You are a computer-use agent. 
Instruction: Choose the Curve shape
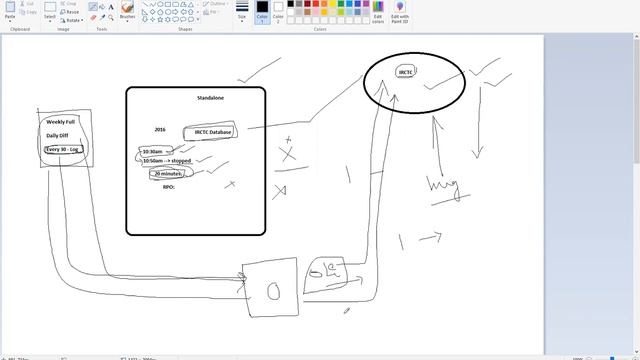click(153, 4)
